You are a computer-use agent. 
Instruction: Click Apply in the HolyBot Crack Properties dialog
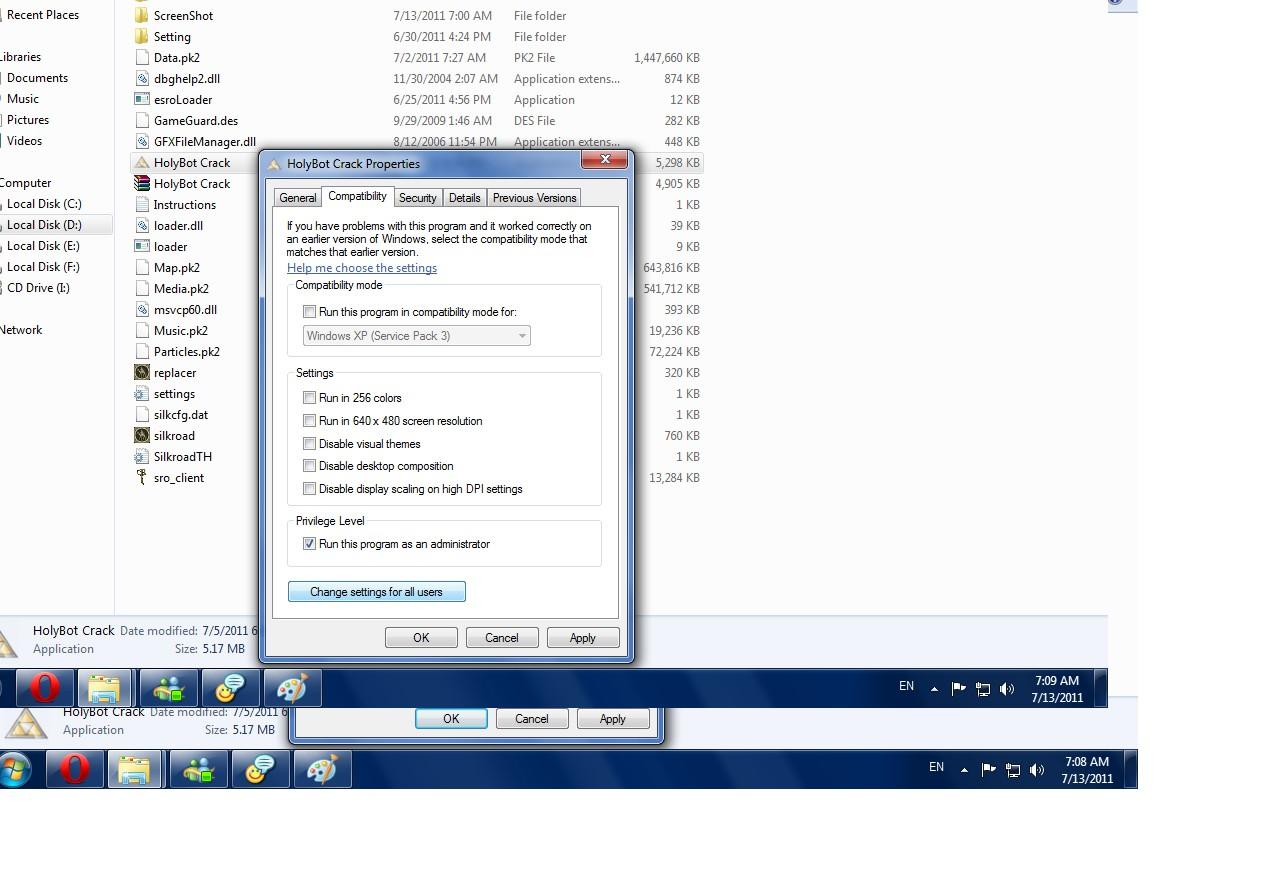point(583,638)
